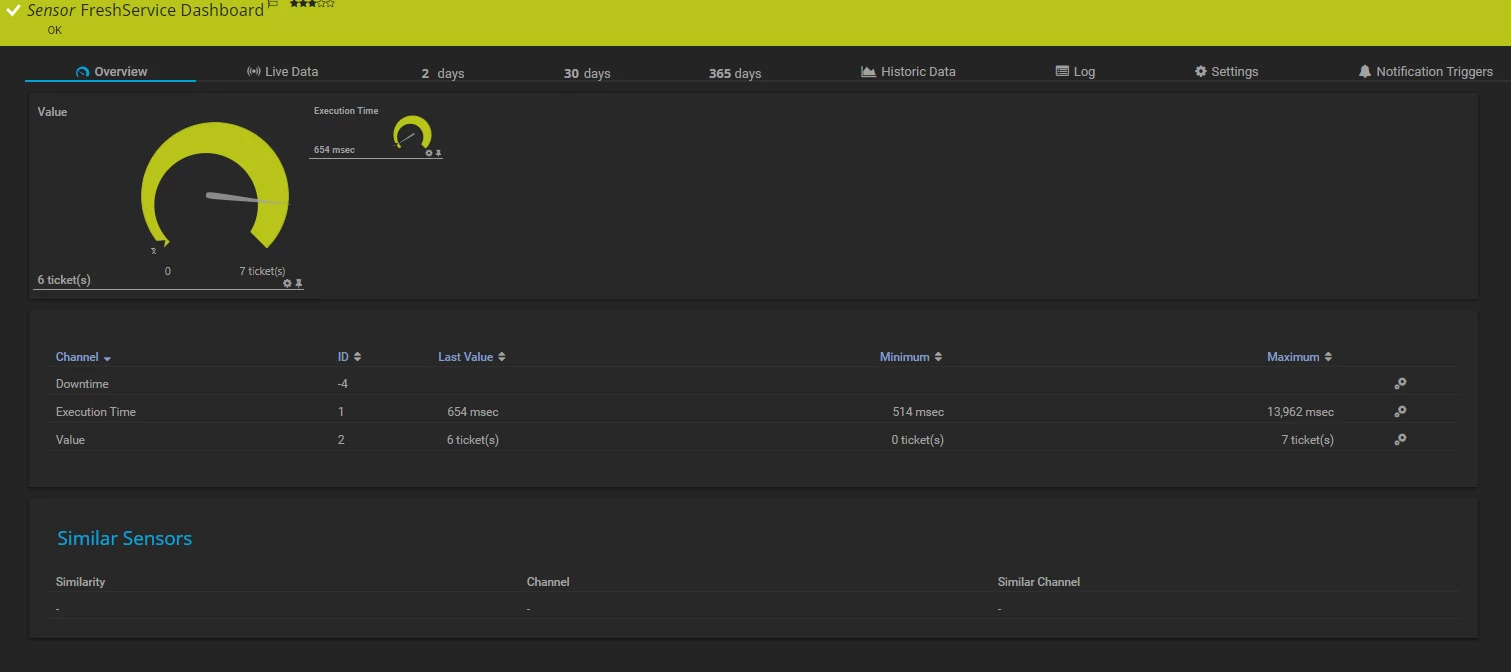Open Value row channel settings gears

pos(1400,439)
